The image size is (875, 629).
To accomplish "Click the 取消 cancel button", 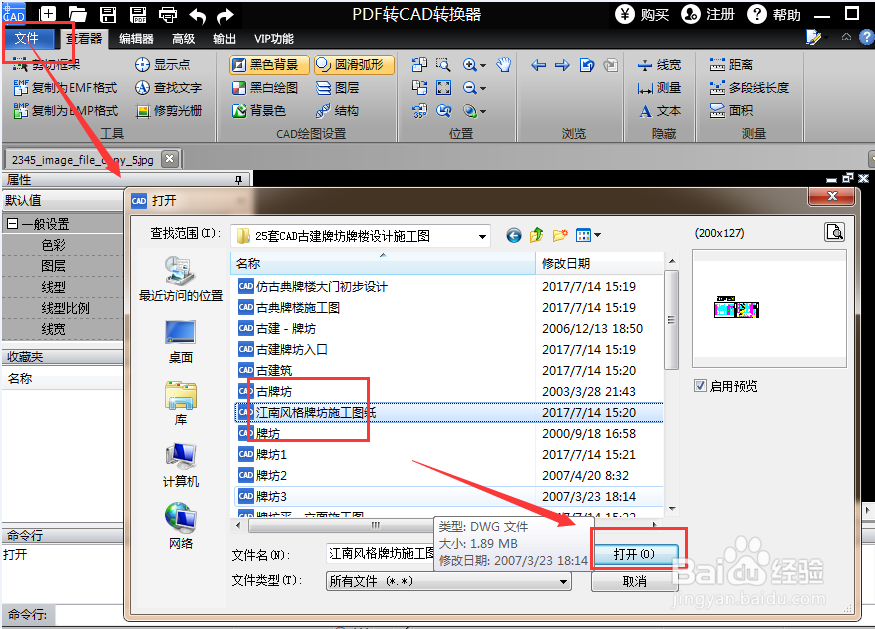I will click(x=635, y=581).
